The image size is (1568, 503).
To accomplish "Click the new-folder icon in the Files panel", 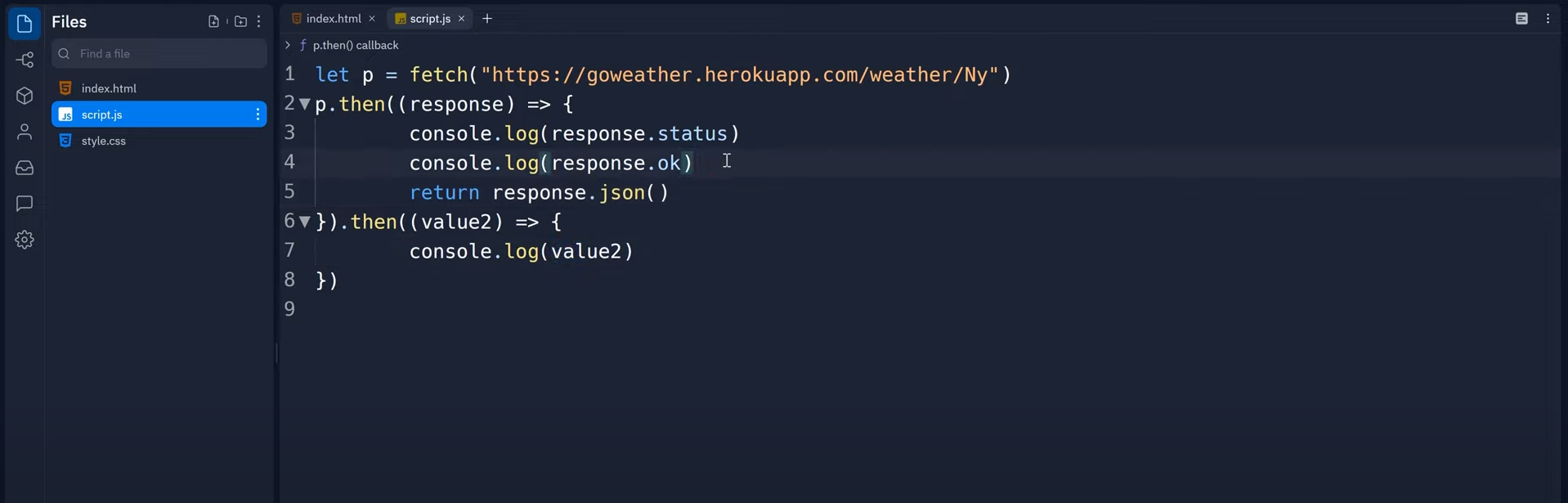I will tap(240, 20).
